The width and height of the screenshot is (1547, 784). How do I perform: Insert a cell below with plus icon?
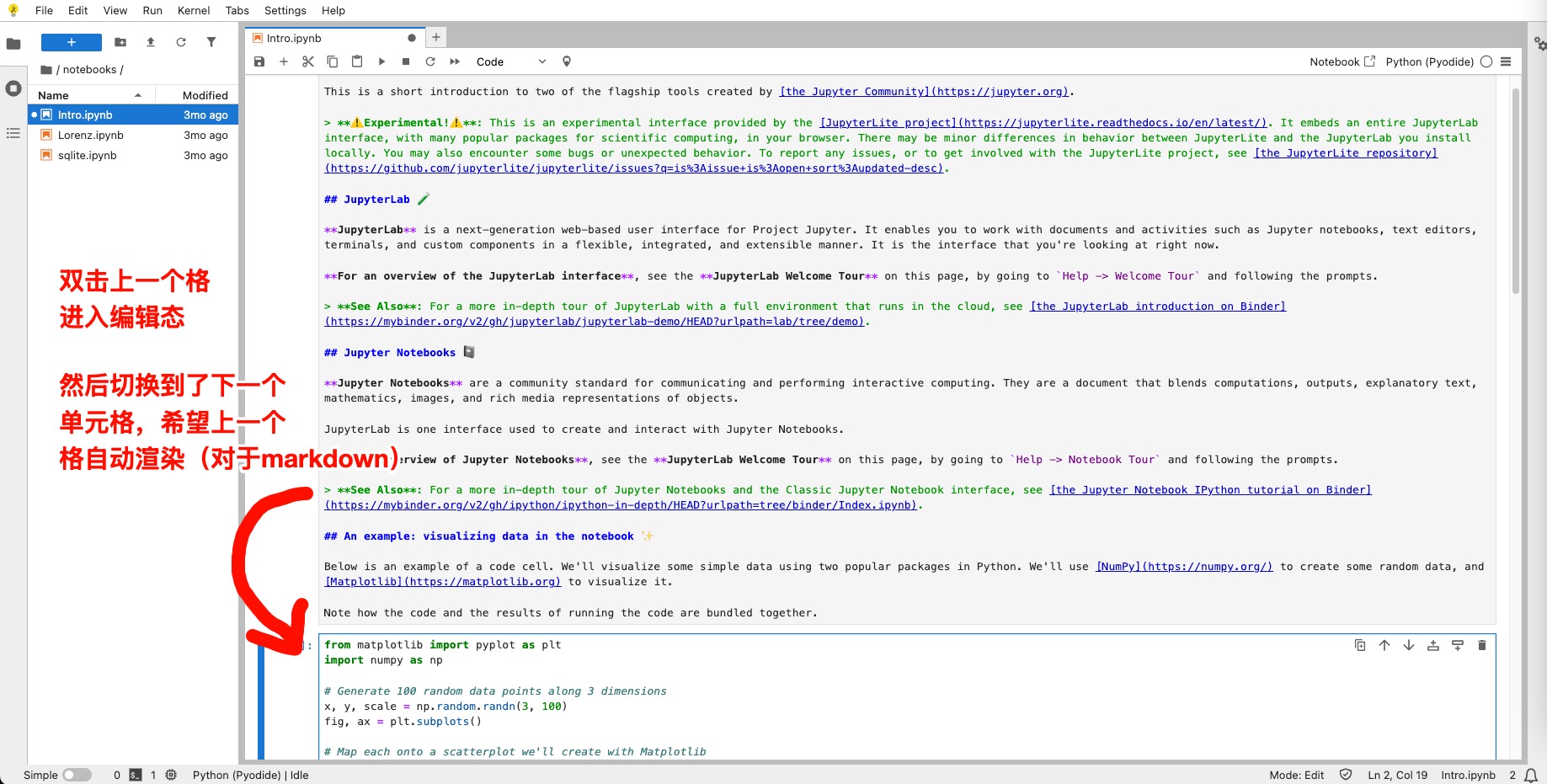pyautogui.click(x=284, y=61)
